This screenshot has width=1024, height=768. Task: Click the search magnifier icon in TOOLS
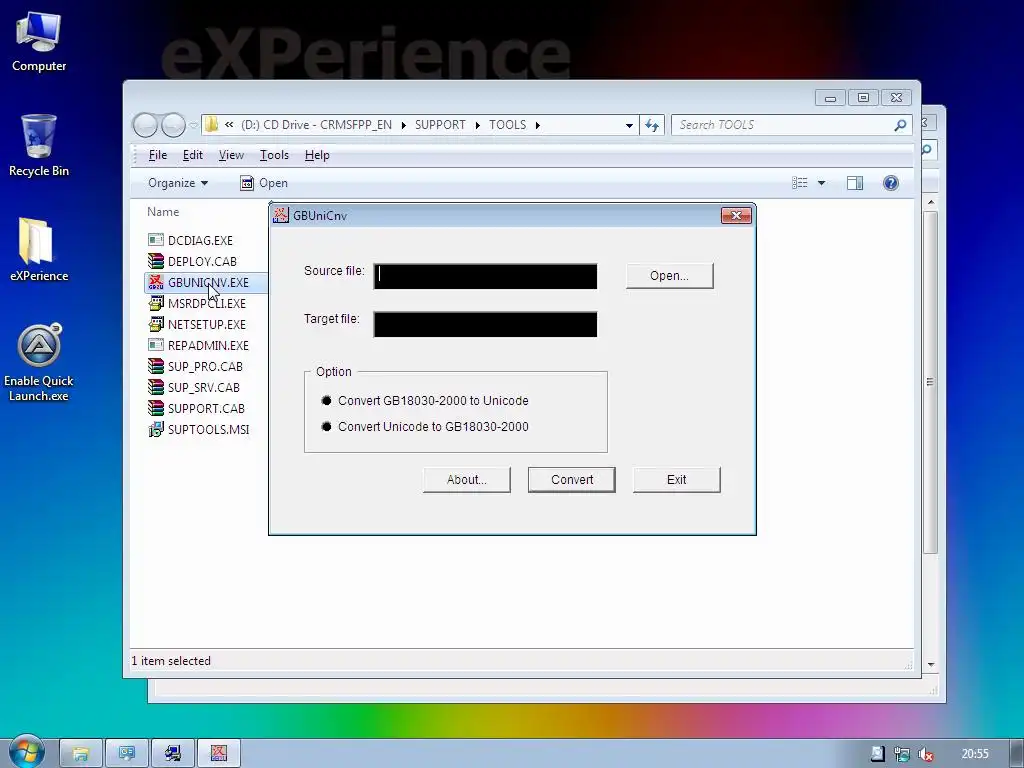(x=900, y=125)
